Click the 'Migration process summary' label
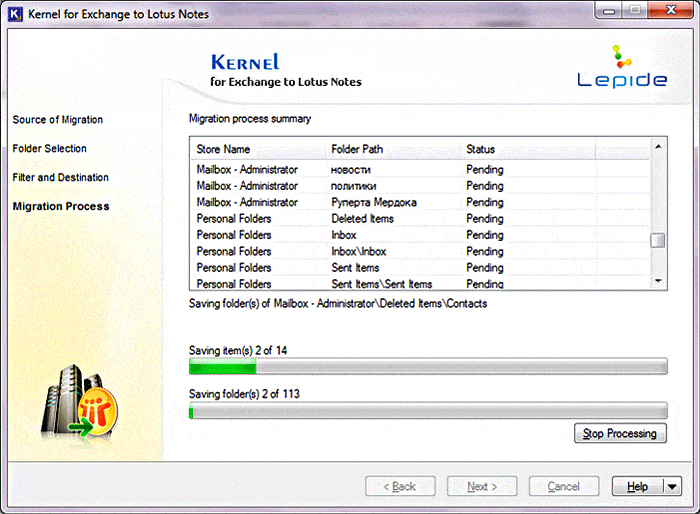 [250, 119]
